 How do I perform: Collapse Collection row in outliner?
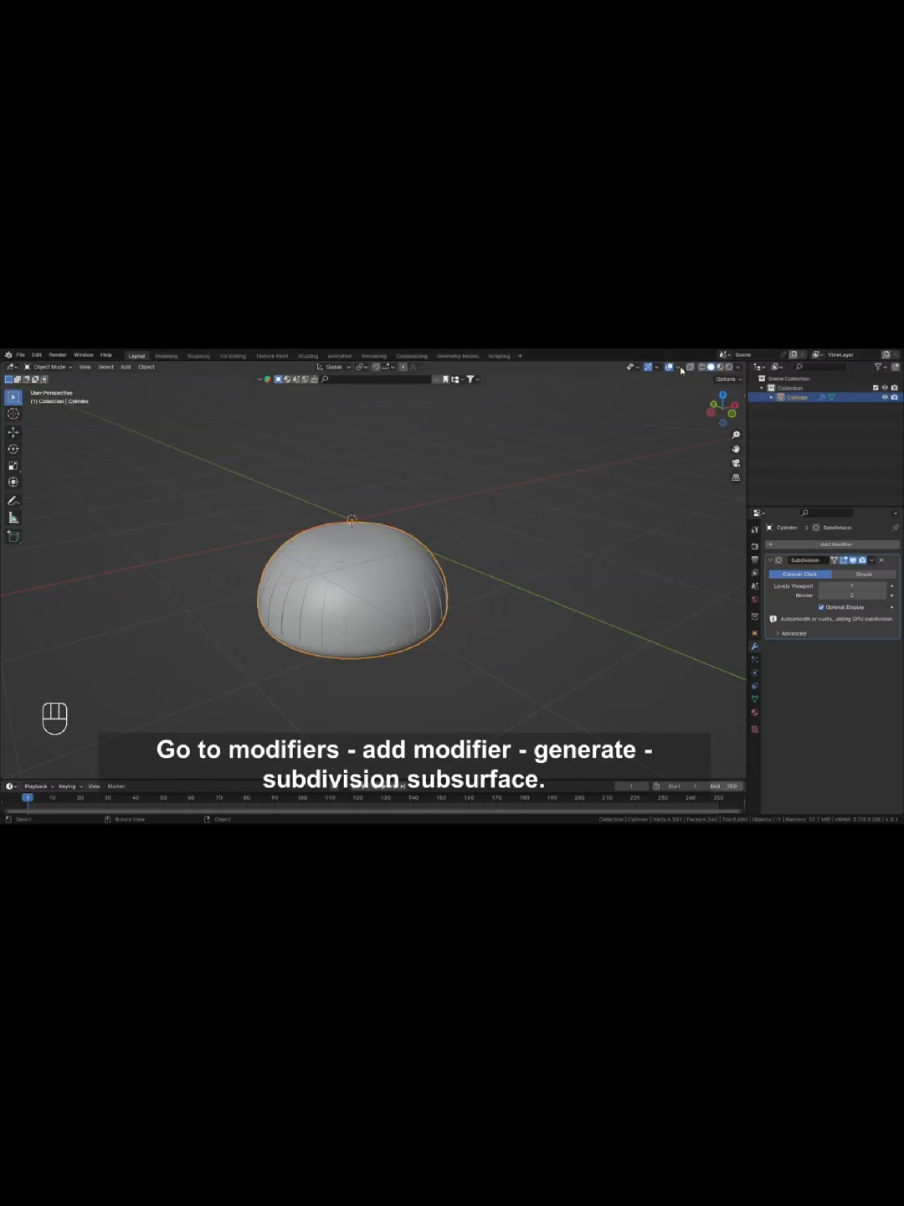point(762,388)
